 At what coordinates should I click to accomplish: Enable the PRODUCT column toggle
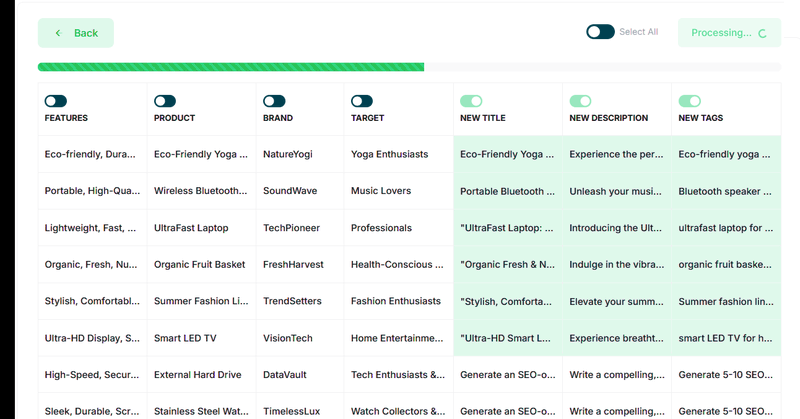165,101
